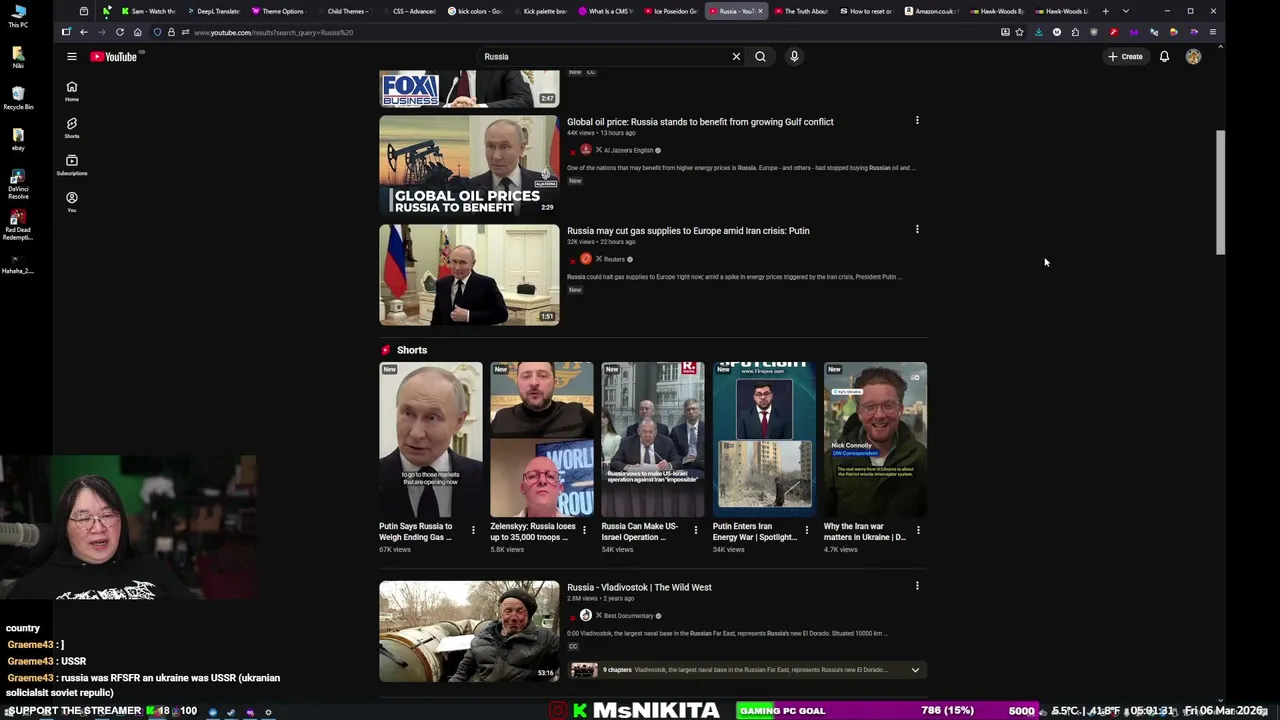
Task: Open the account avatar menu
Action: (x=1193, y=57)
